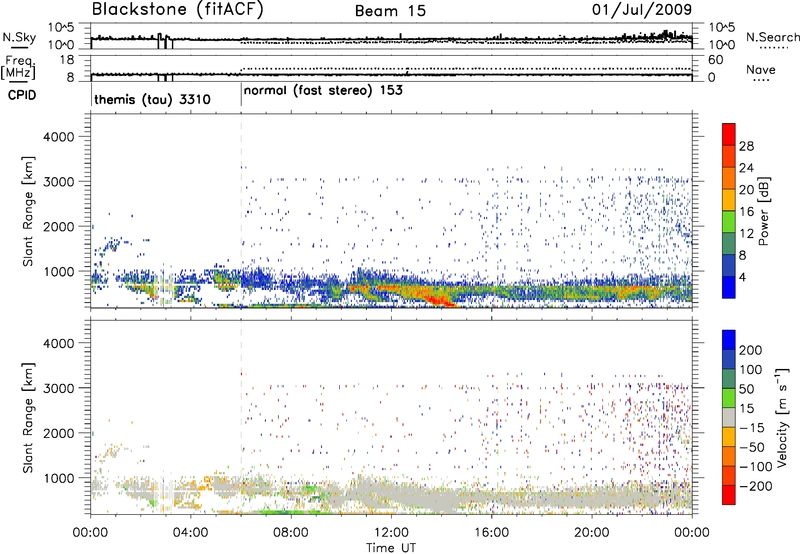Click the Power [dB] colorbar label

tap(764, 211)
